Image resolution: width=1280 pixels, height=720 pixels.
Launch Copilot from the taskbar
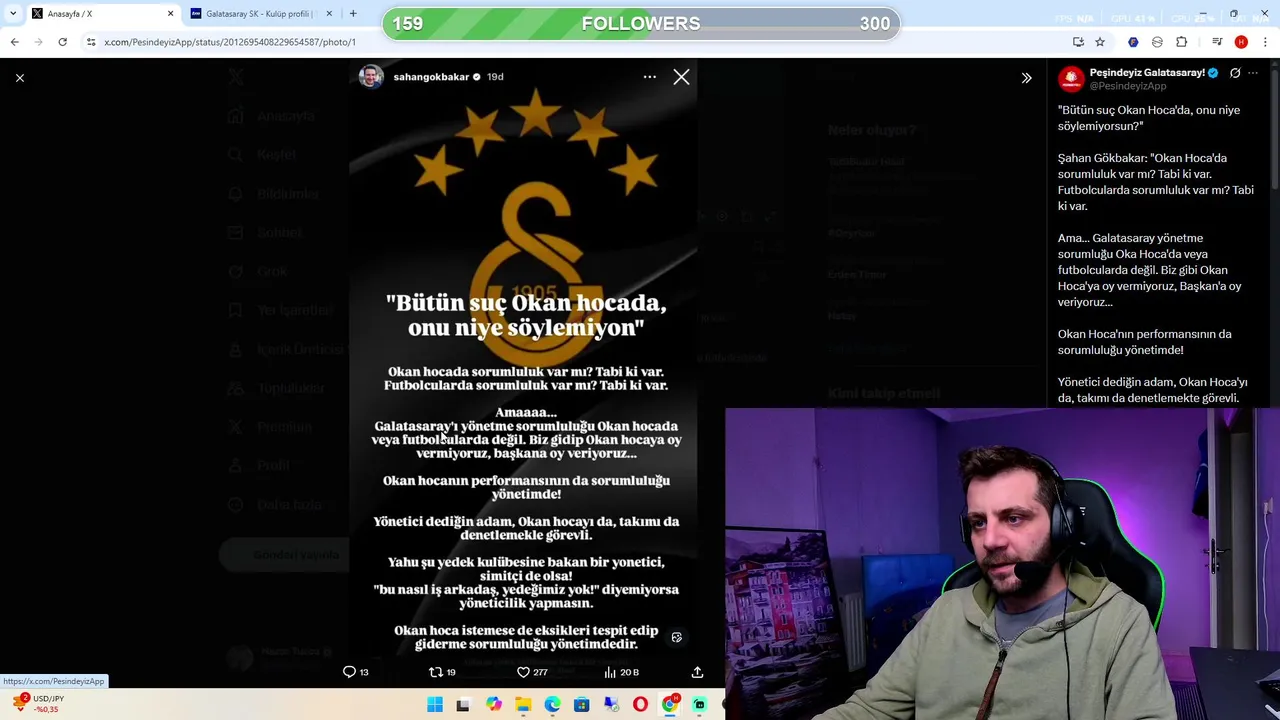[x=494, y=705]
